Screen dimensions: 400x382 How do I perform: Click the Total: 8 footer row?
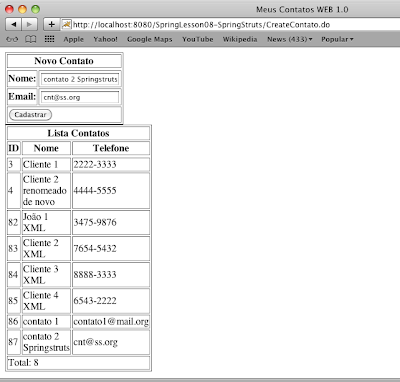coord(78,363)
